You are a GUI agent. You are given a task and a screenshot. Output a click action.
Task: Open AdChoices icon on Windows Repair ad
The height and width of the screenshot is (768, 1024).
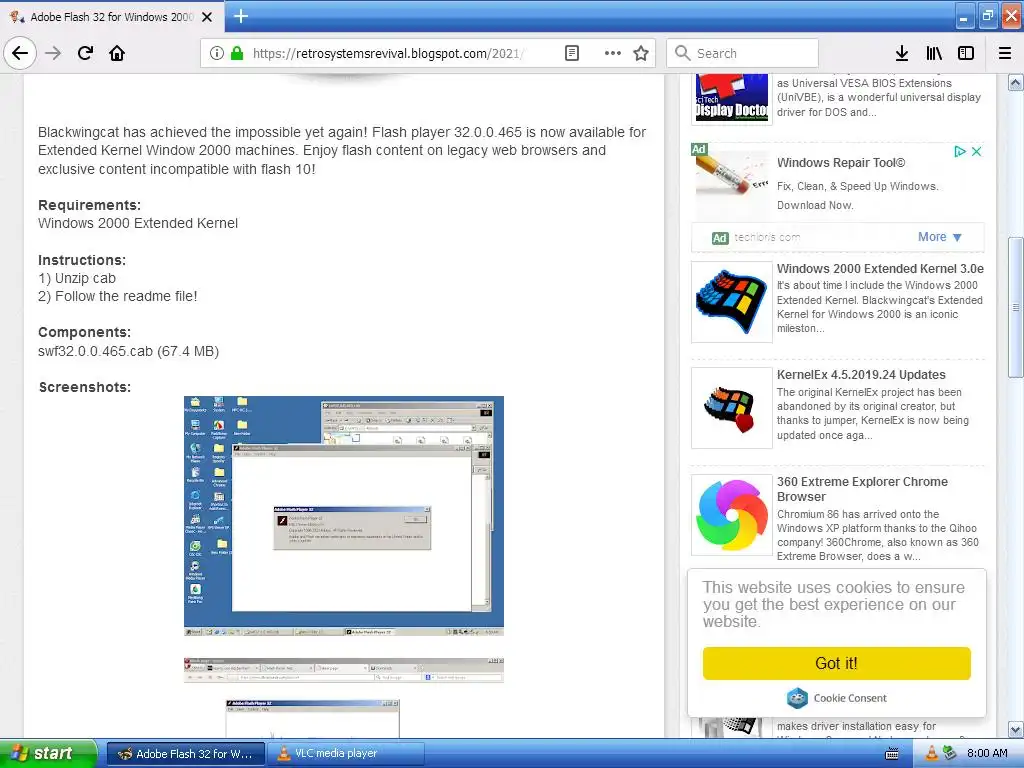(959, 152)
